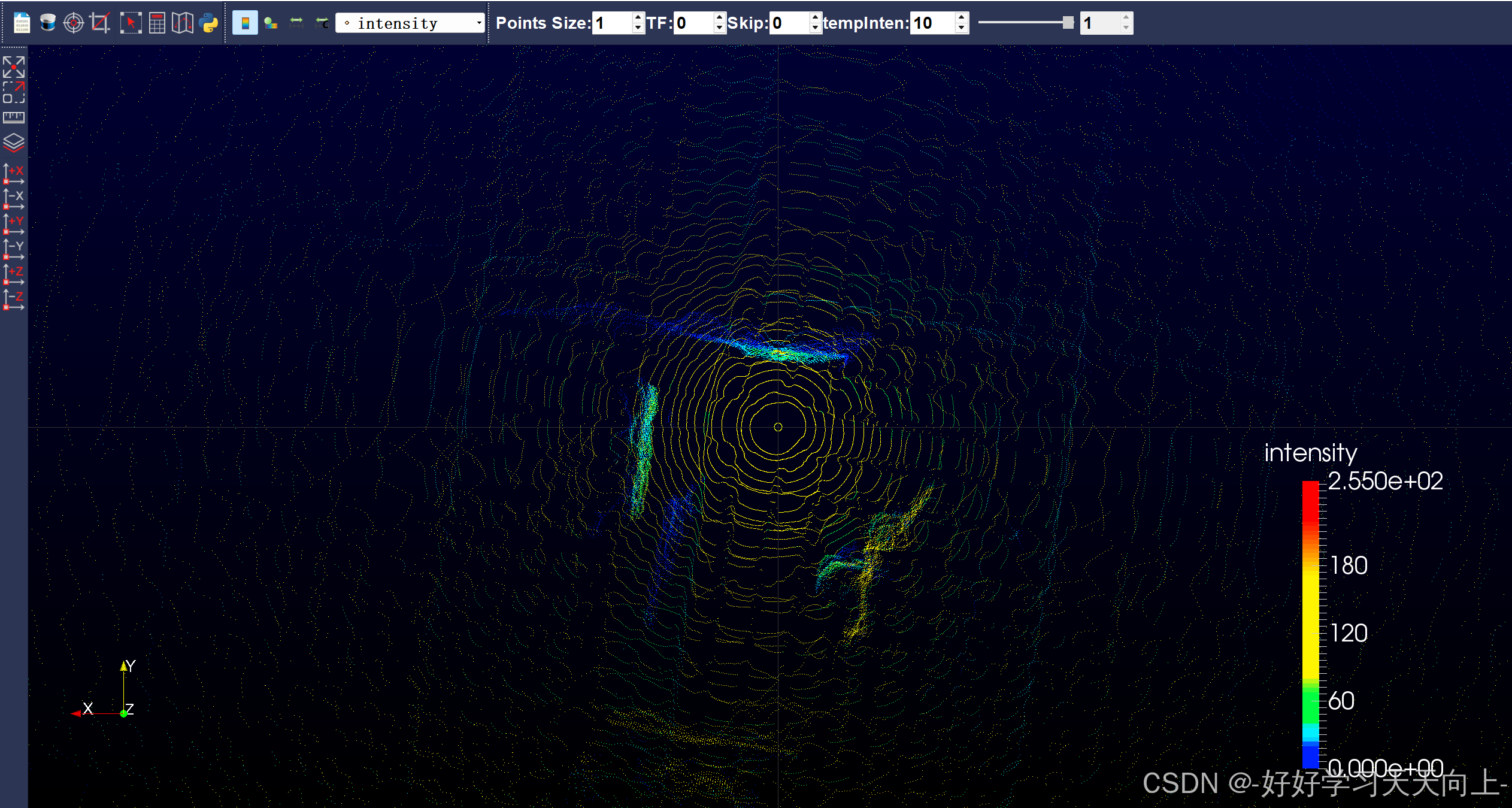1512x808 pixels.
Task: Set view direction to +X
Action: [14, 174]
